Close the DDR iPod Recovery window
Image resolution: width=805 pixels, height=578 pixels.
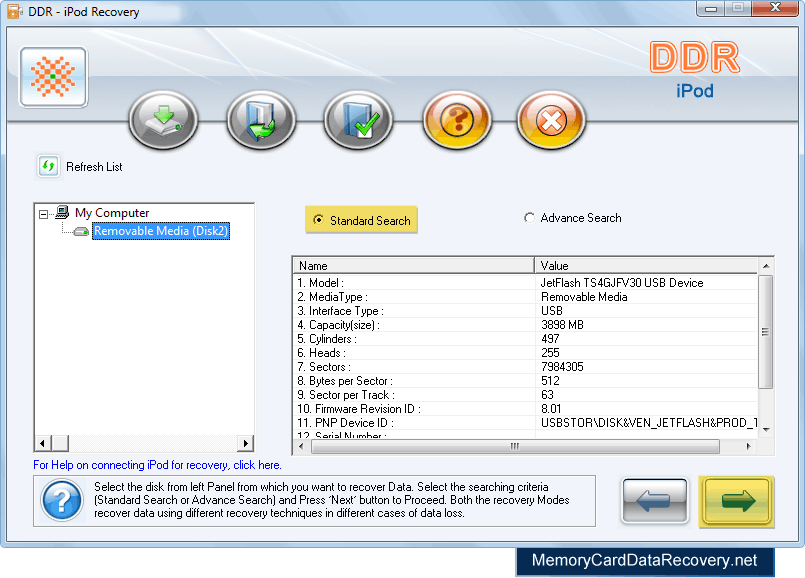point(775,8)
